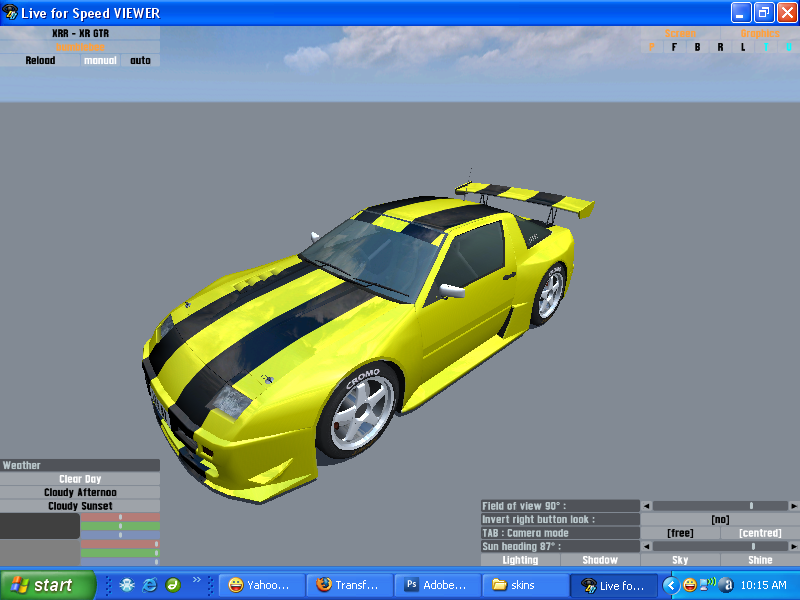Click the yellow car's front CROMO wheel
Image resolution: width=800 pixels, height=600 pixels.
359,410
